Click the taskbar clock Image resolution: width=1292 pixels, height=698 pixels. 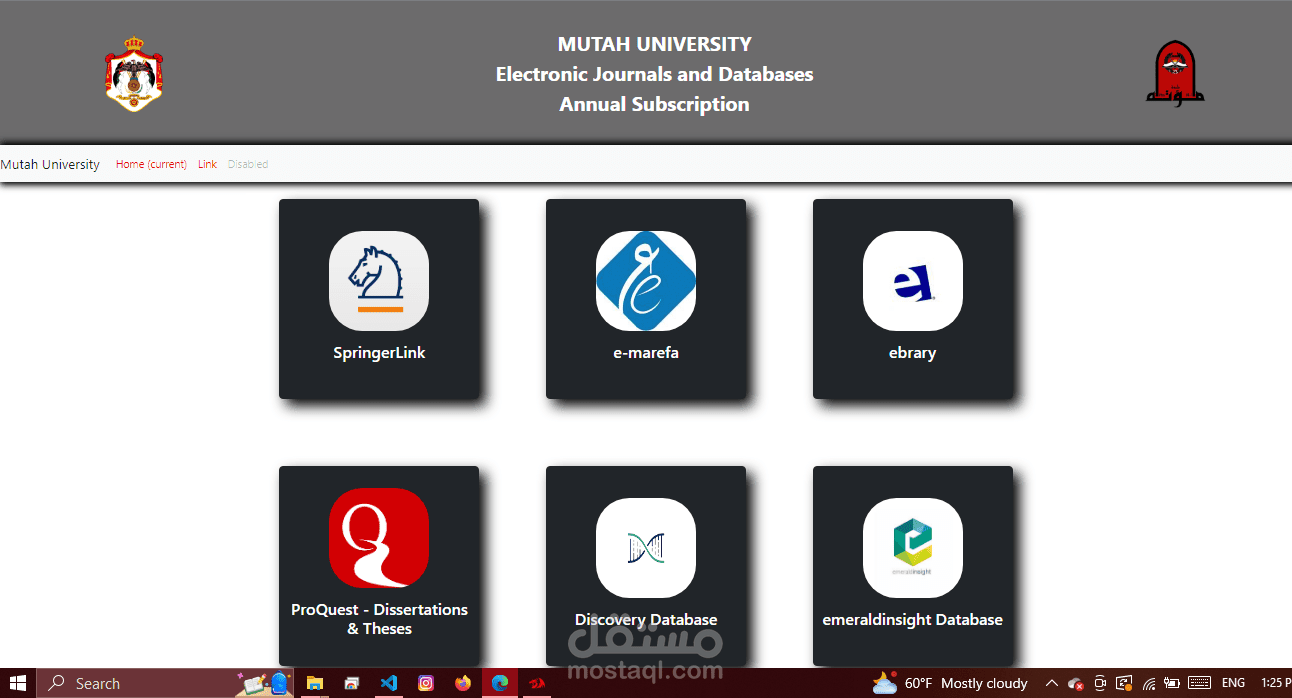(1276, 683)
